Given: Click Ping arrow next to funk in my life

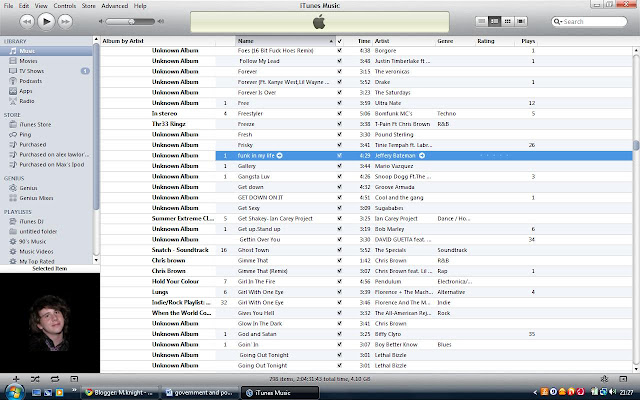Looking at the screenshot, I should 280,156.
